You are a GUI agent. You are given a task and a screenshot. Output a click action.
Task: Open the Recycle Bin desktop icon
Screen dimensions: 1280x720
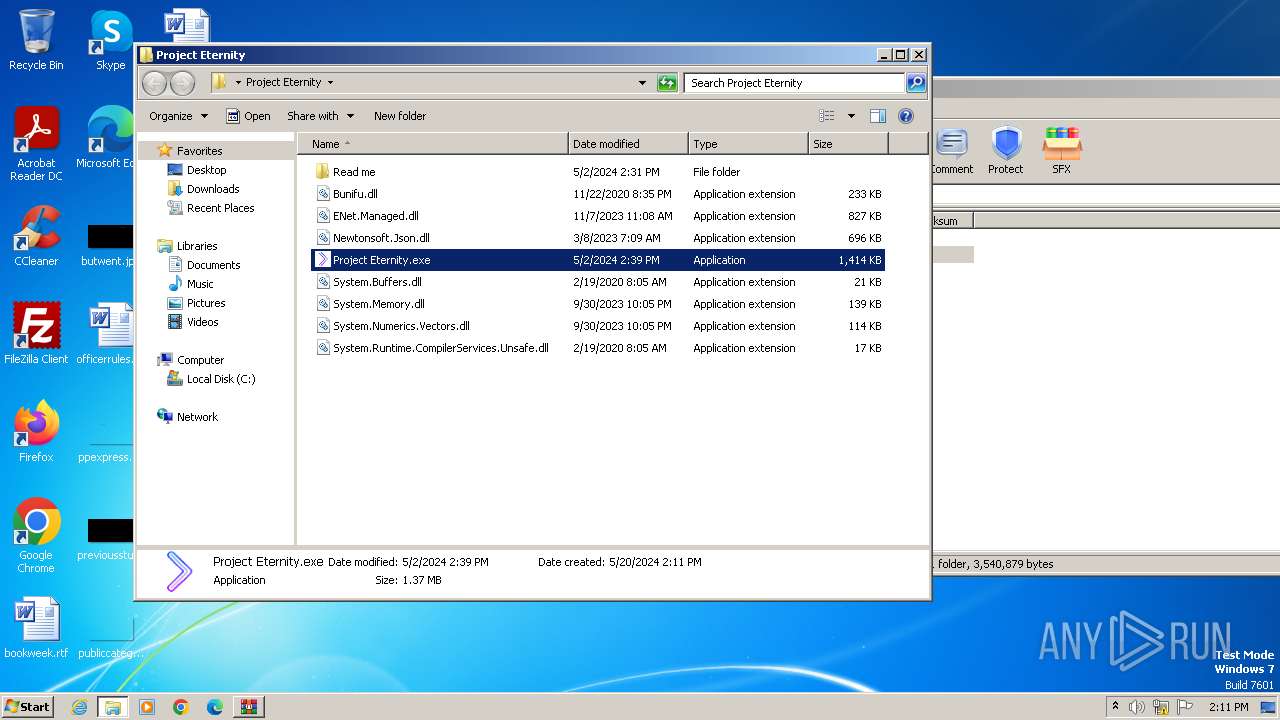(x=36, y=40)
